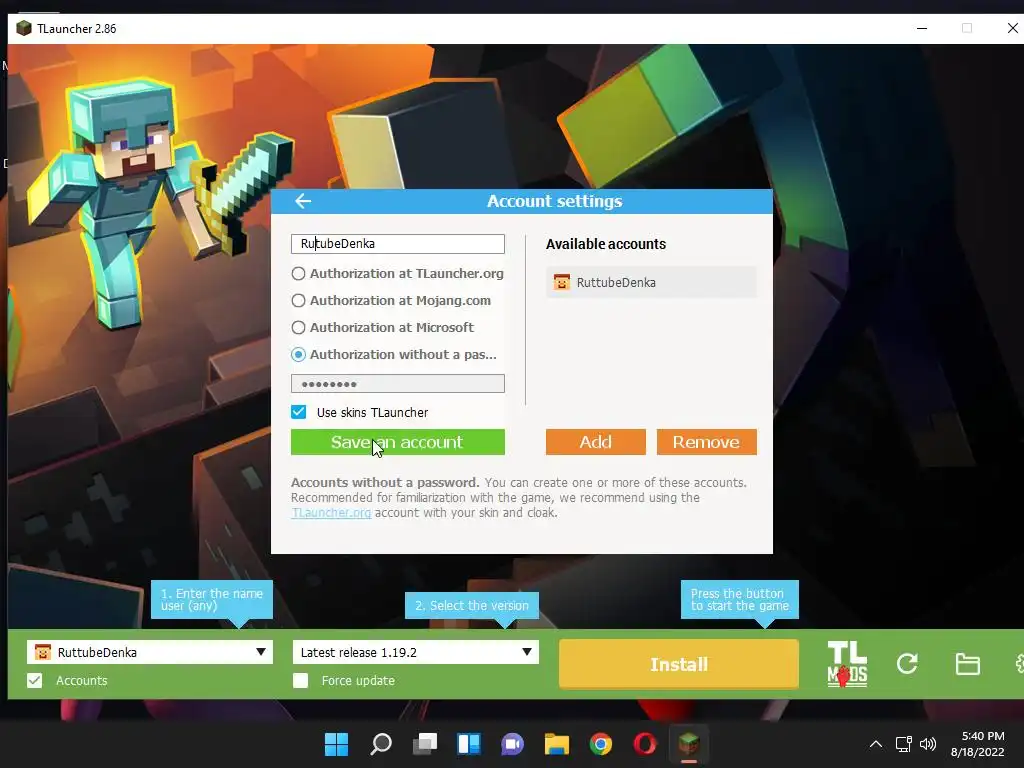Select Authorization at TLauncher.org
The width and height of the screenshot is (1024, 768).
pyautogui.click(x=397, y=274)
